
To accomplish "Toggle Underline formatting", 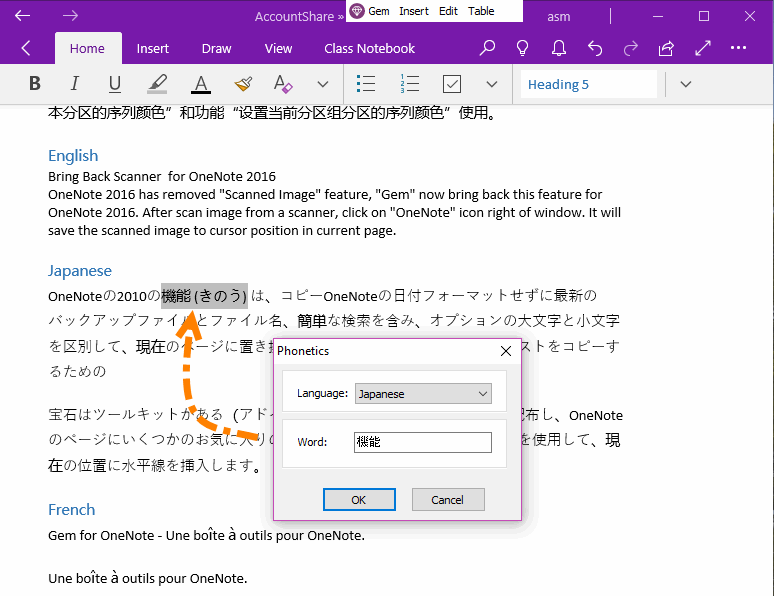I will pos(115,83).
